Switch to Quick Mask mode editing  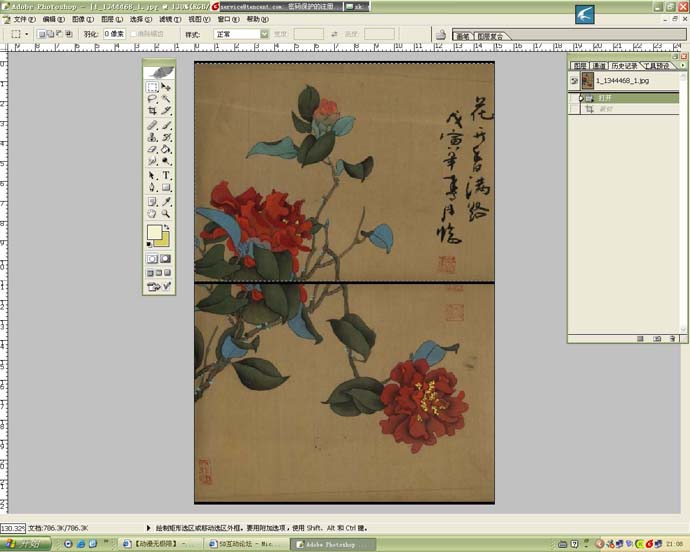point(166,259)
